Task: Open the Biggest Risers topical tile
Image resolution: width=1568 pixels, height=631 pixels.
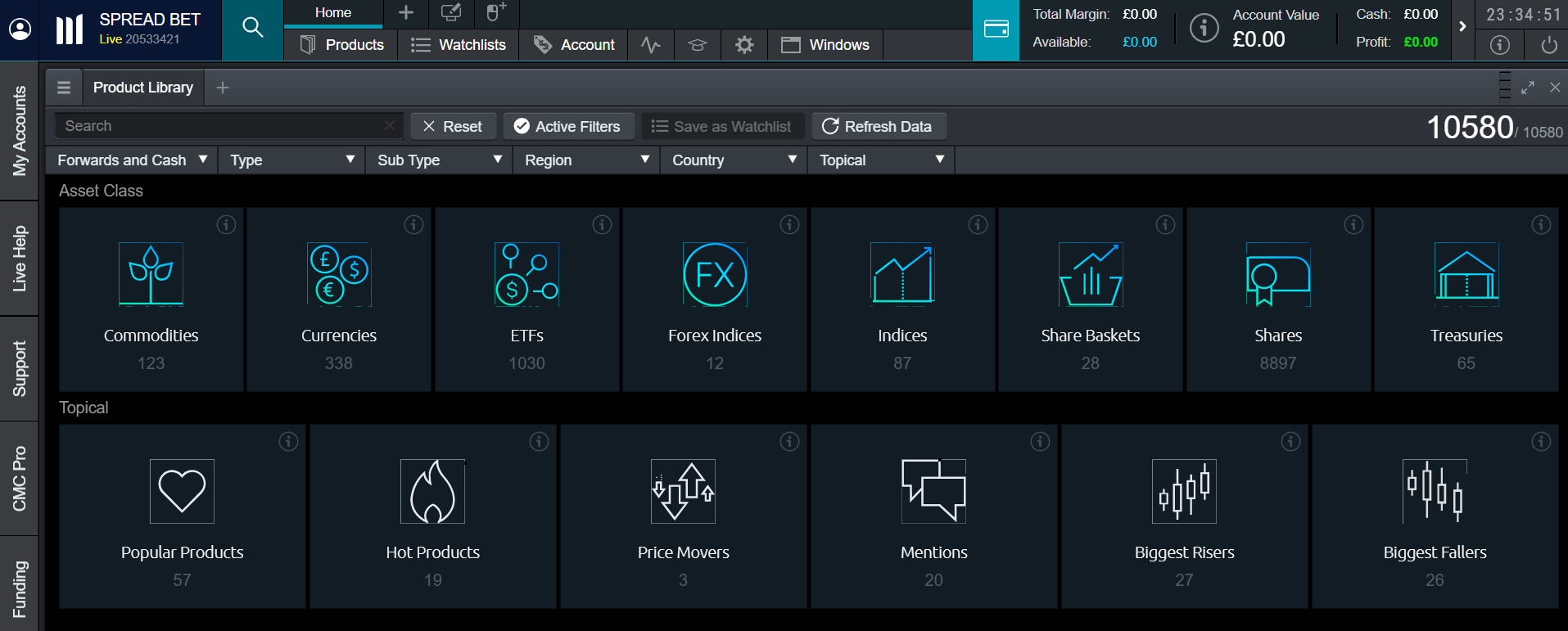Action: [x=1185, y=516]
